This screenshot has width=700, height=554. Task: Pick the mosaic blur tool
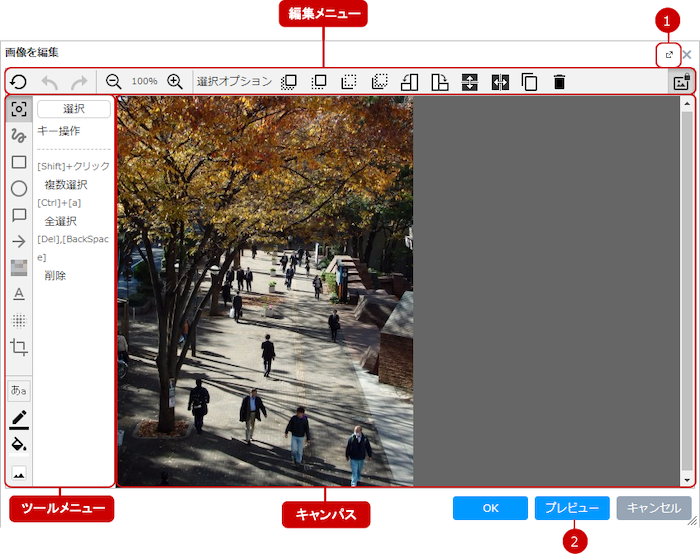tap(19, 320)
